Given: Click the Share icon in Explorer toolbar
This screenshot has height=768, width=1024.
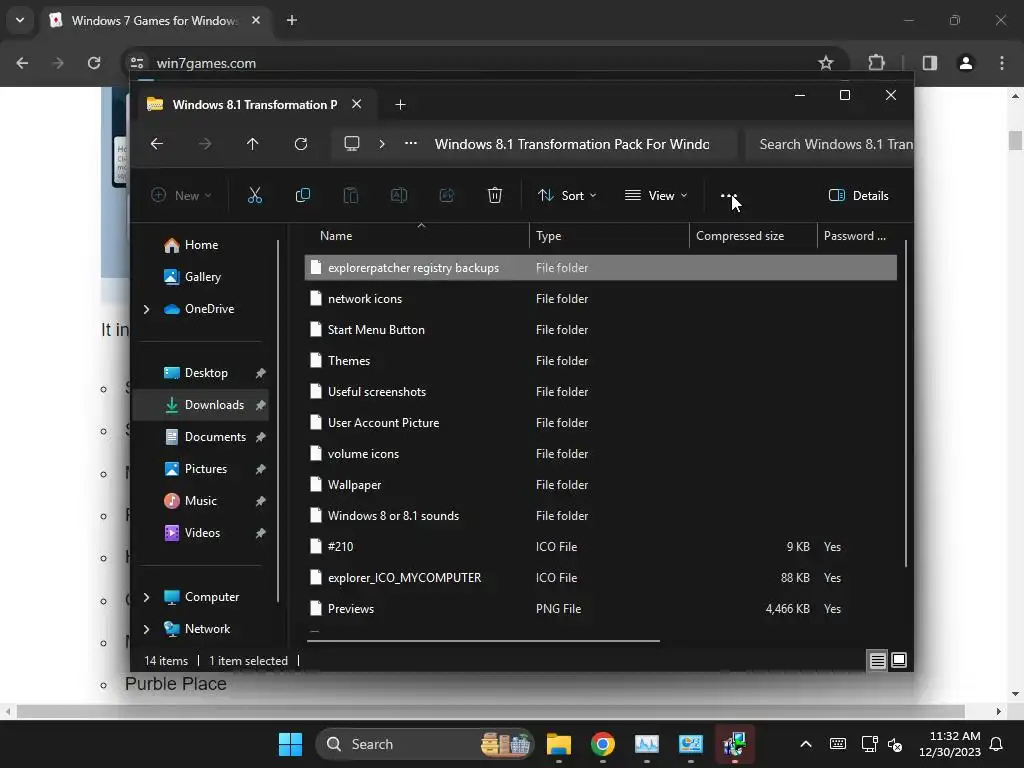Looking at the screenshot, I should 447,195.
